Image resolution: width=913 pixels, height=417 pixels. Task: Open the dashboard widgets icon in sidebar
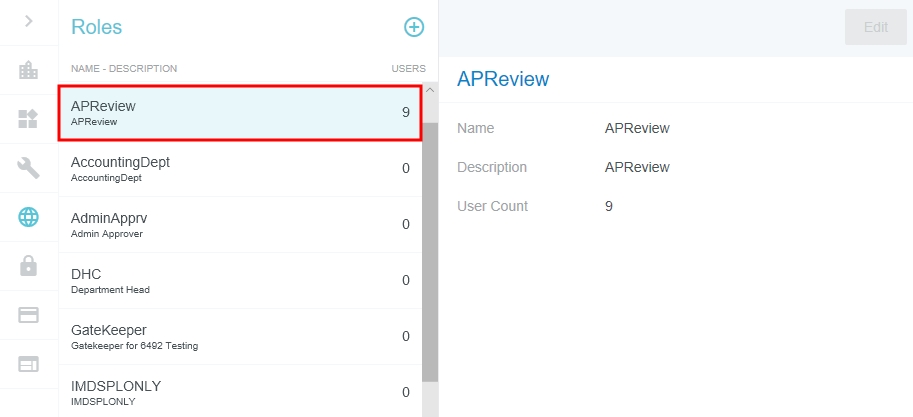(29, 119)
